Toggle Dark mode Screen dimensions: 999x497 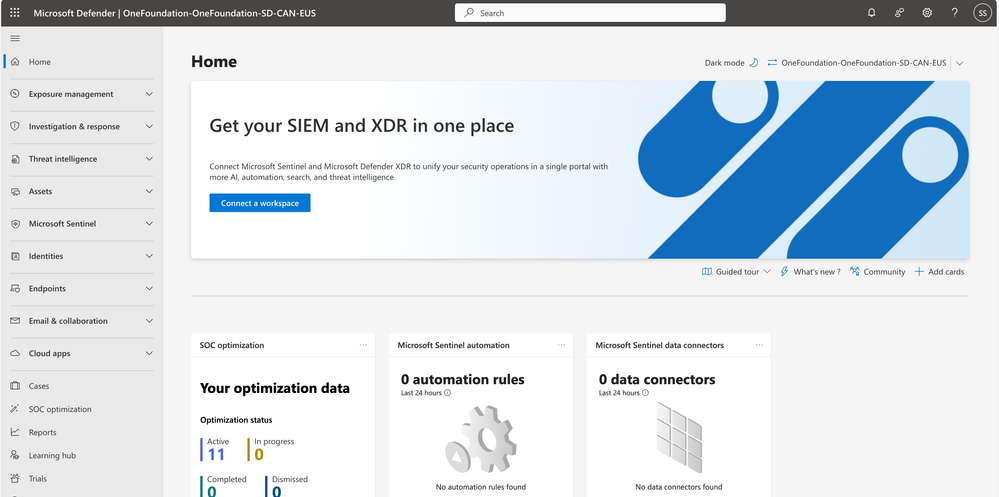731,63
